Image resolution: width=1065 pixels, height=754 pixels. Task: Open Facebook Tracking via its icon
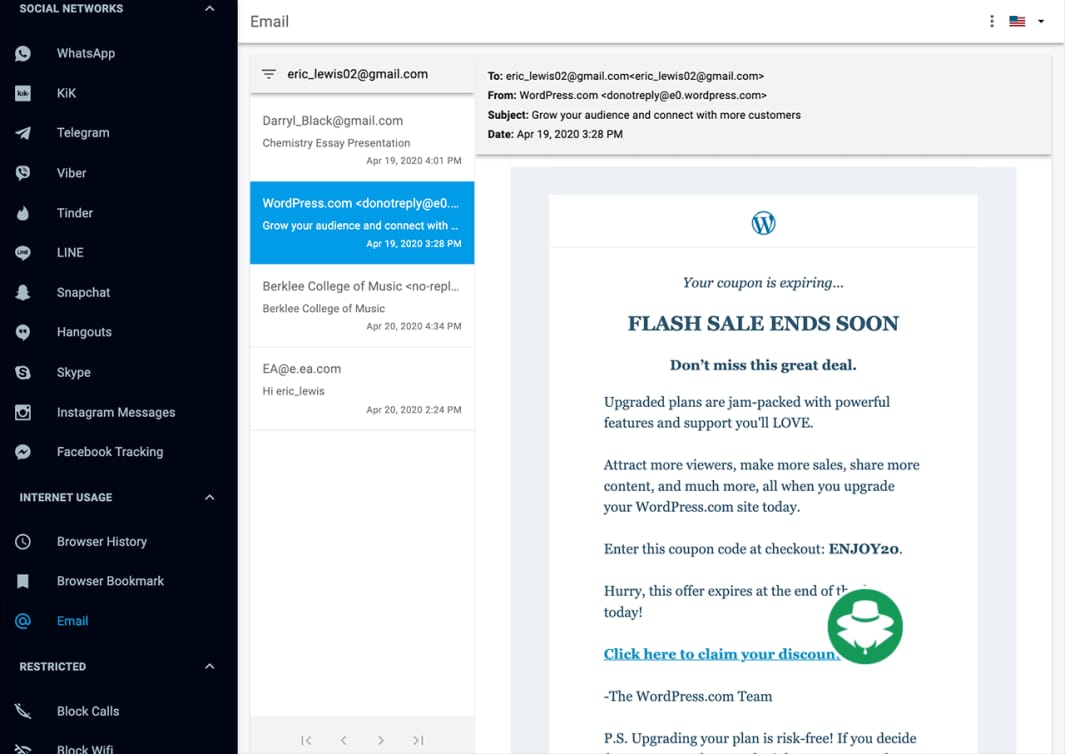pyautogui.click(x=23, y=451)
